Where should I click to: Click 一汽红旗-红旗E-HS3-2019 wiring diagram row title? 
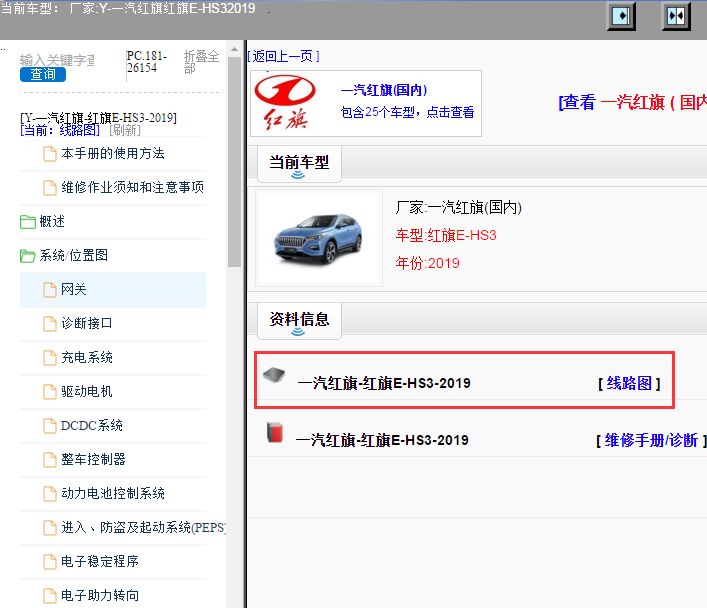point(384,383)
